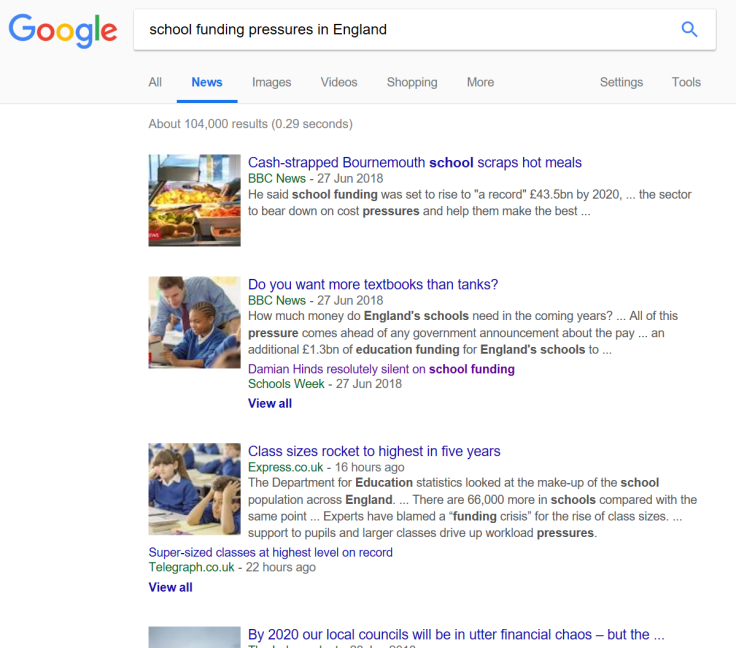Image resolution: width=736 pixels, height=648 pixels.
Task: Click the 'About 104,000 results' text
Action: point(250,124)
